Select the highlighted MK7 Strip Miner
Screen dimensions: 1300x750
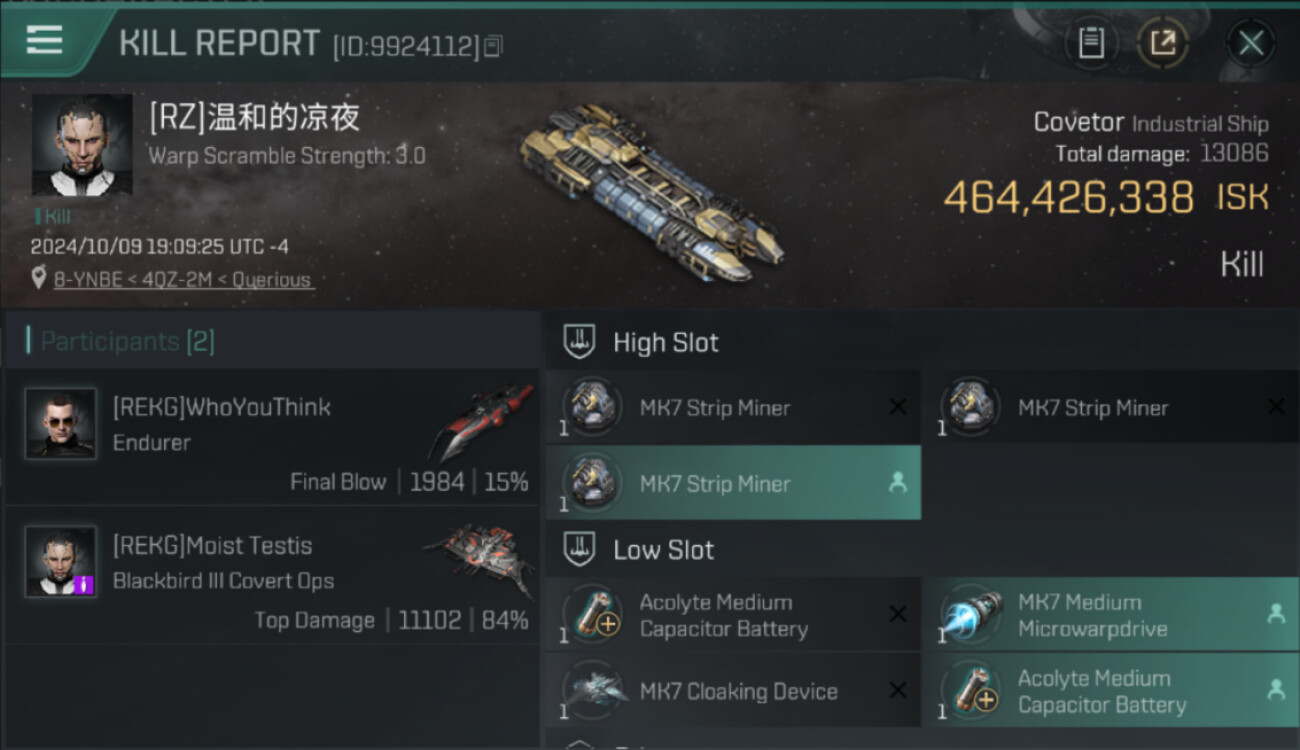click(733, 483)
